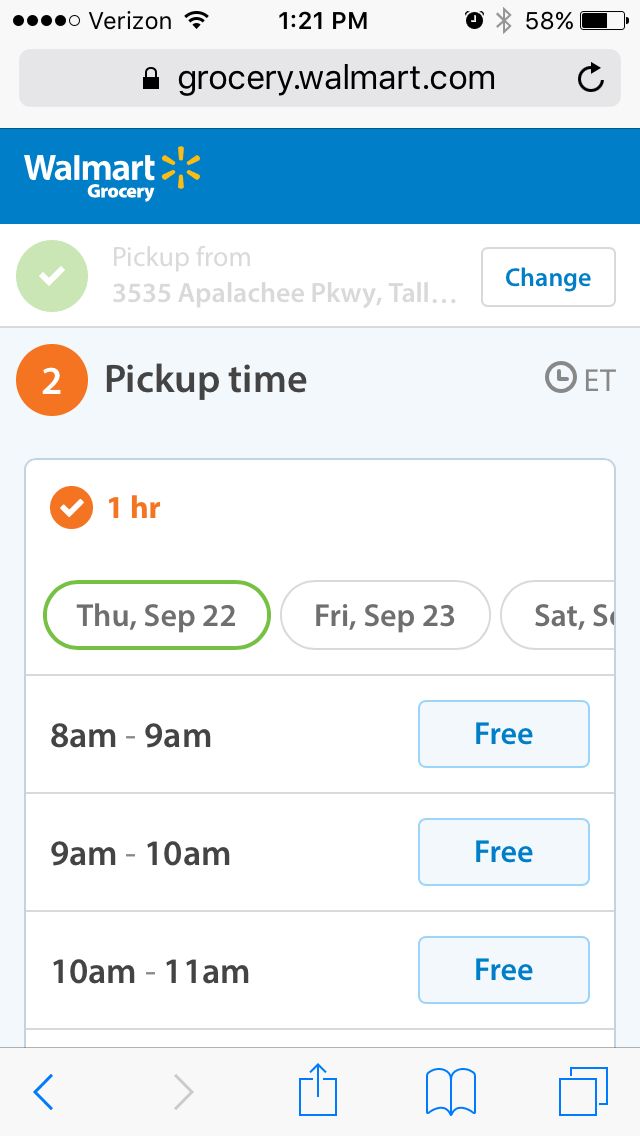The image size is (640, 1136).
Task: Choose the Free 9am - 10am slot
Action: point(504,852)
